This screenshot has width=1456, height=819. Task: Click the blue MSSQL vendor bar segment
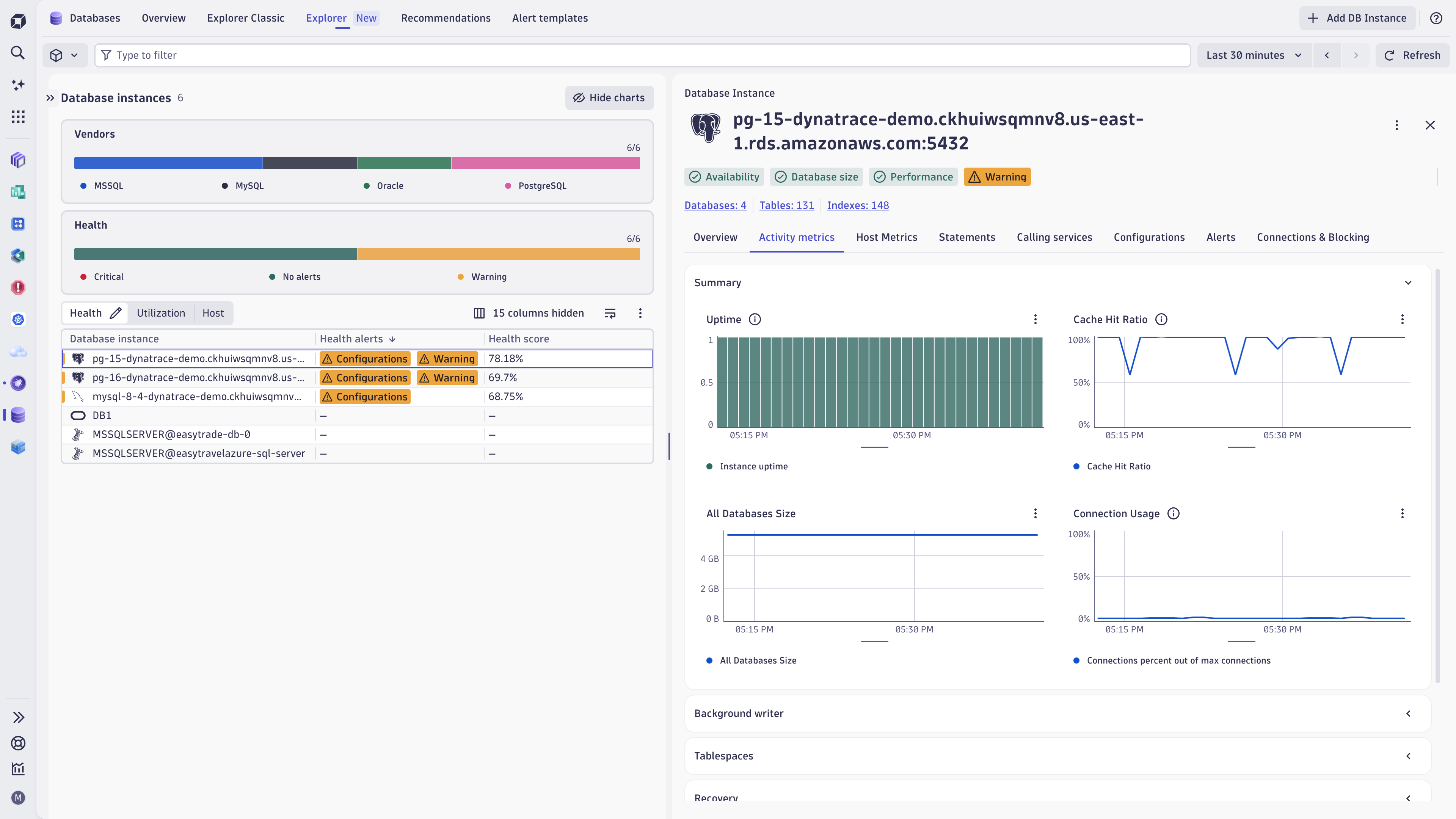(168, 163)
